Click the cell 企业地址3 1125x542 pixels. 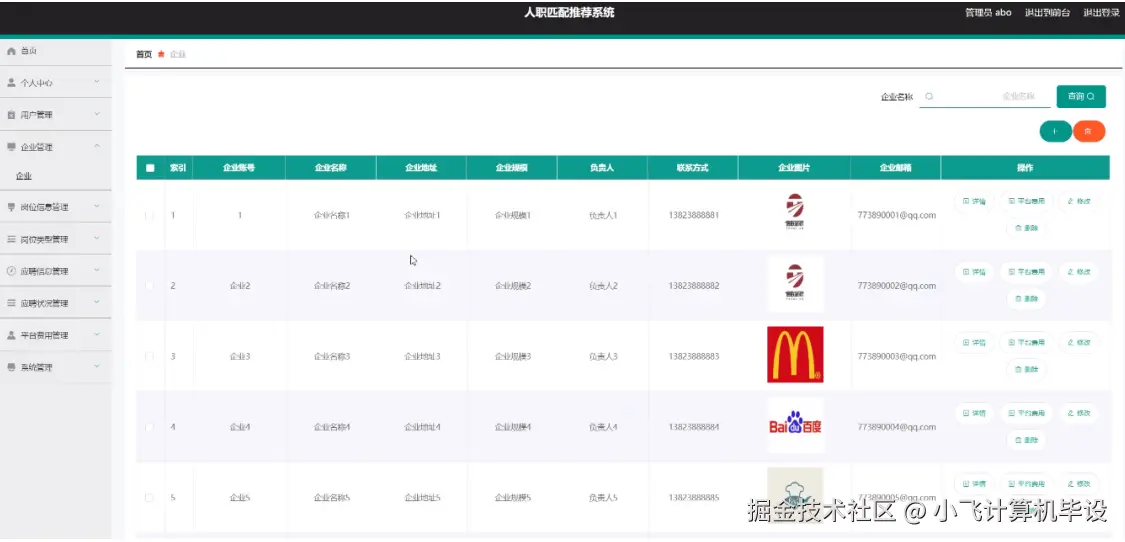click(422, 356)
